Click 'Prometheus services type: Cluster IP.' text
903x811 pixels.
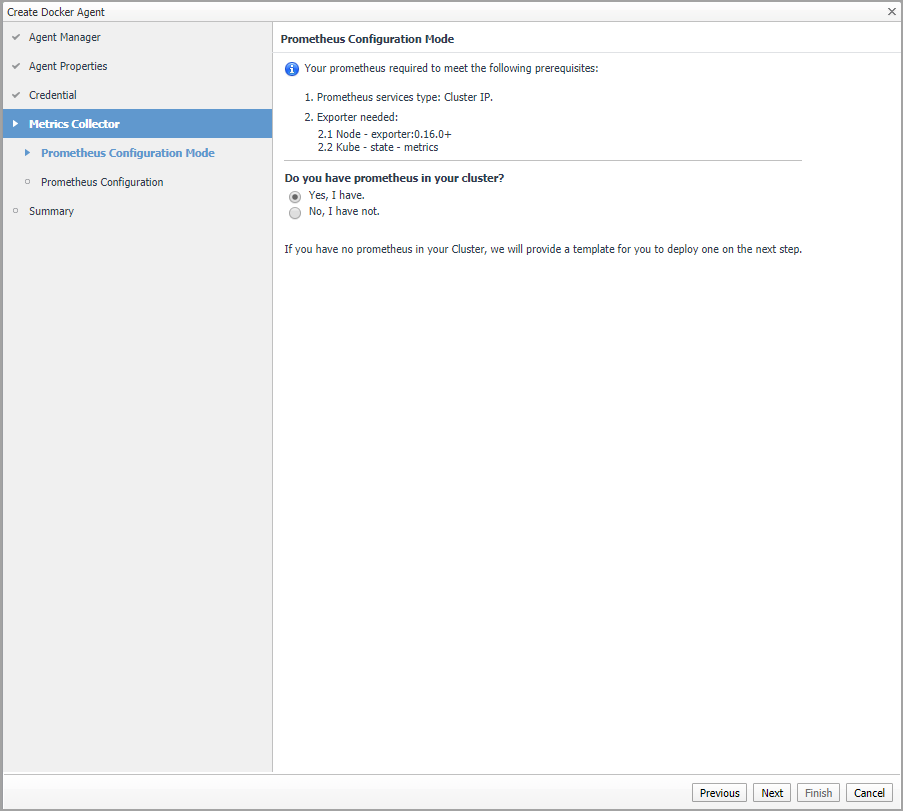point(405,97)
